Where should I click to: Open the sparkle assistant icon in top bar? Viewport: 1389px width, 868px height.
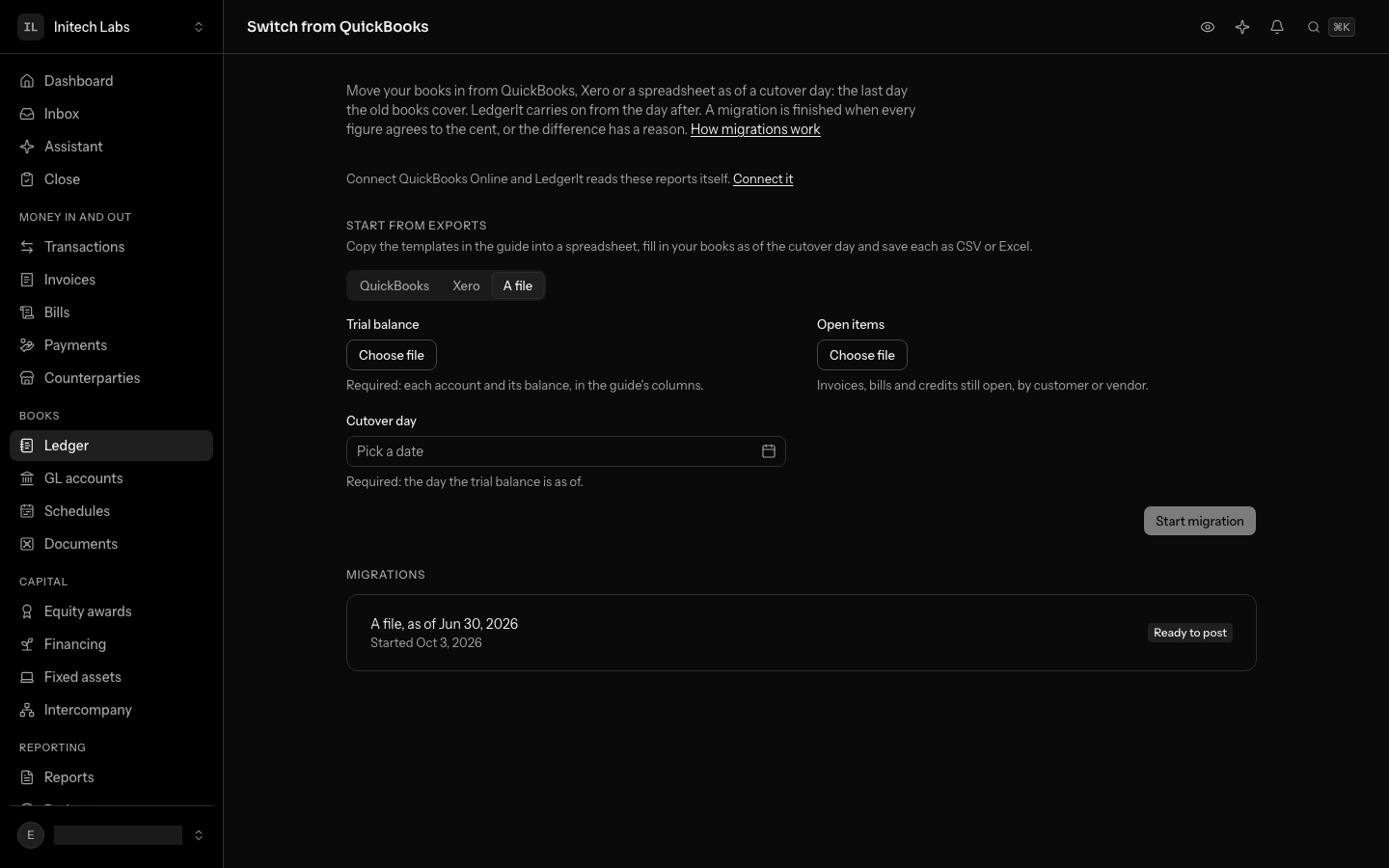[1242, 27]
